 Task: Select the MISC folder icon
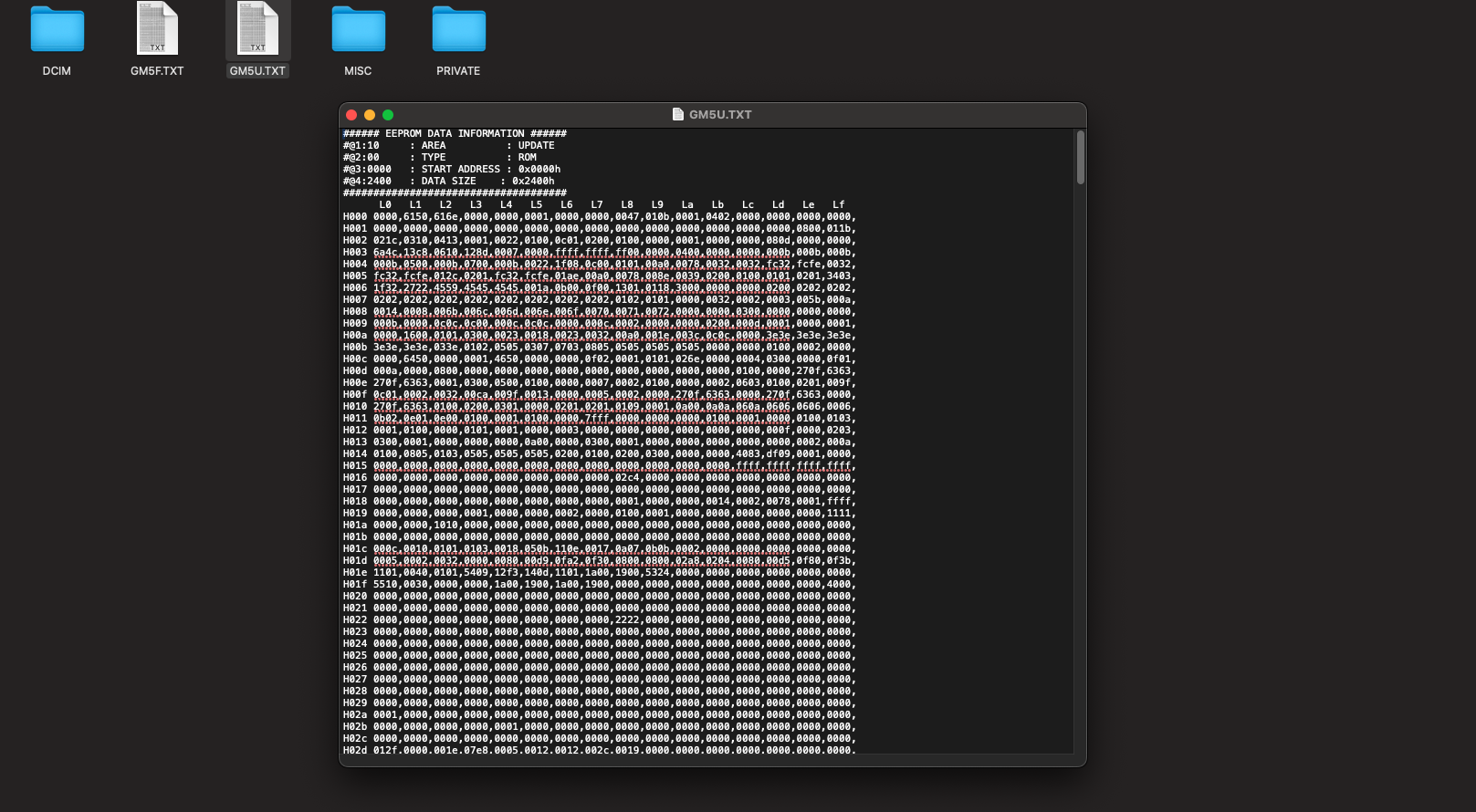358,29
